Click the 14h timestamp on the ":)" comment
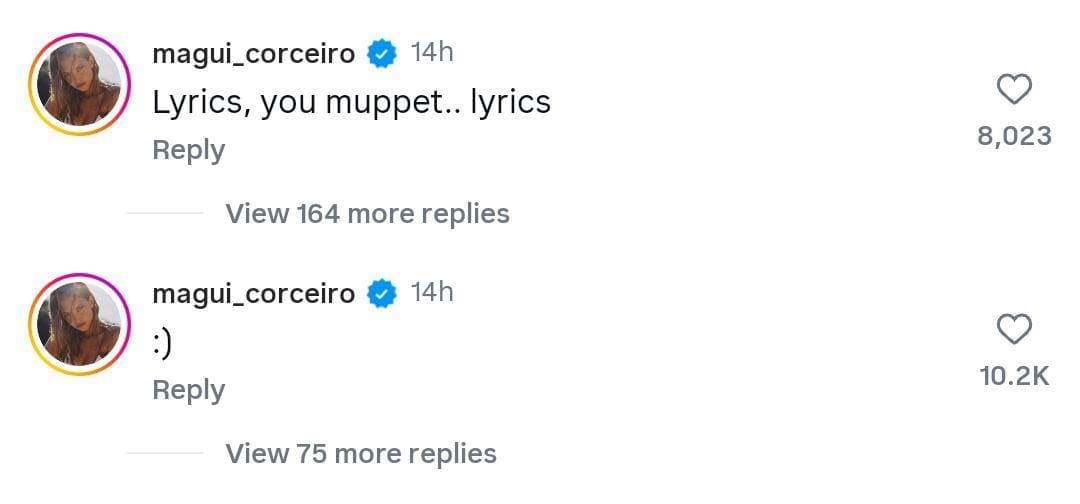Viewport: 1080px width, 504px height. tap(432, 293)
